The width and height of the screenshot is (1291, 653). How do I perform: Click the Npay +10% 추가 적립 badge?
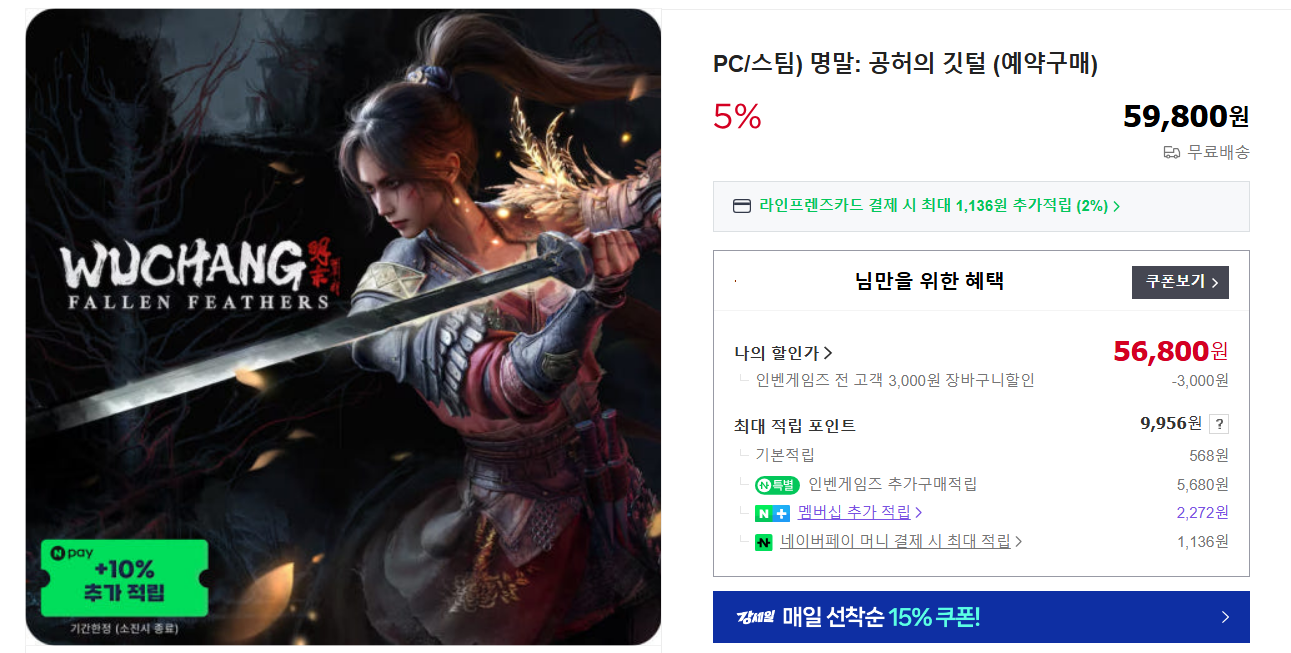pos(125,579)
